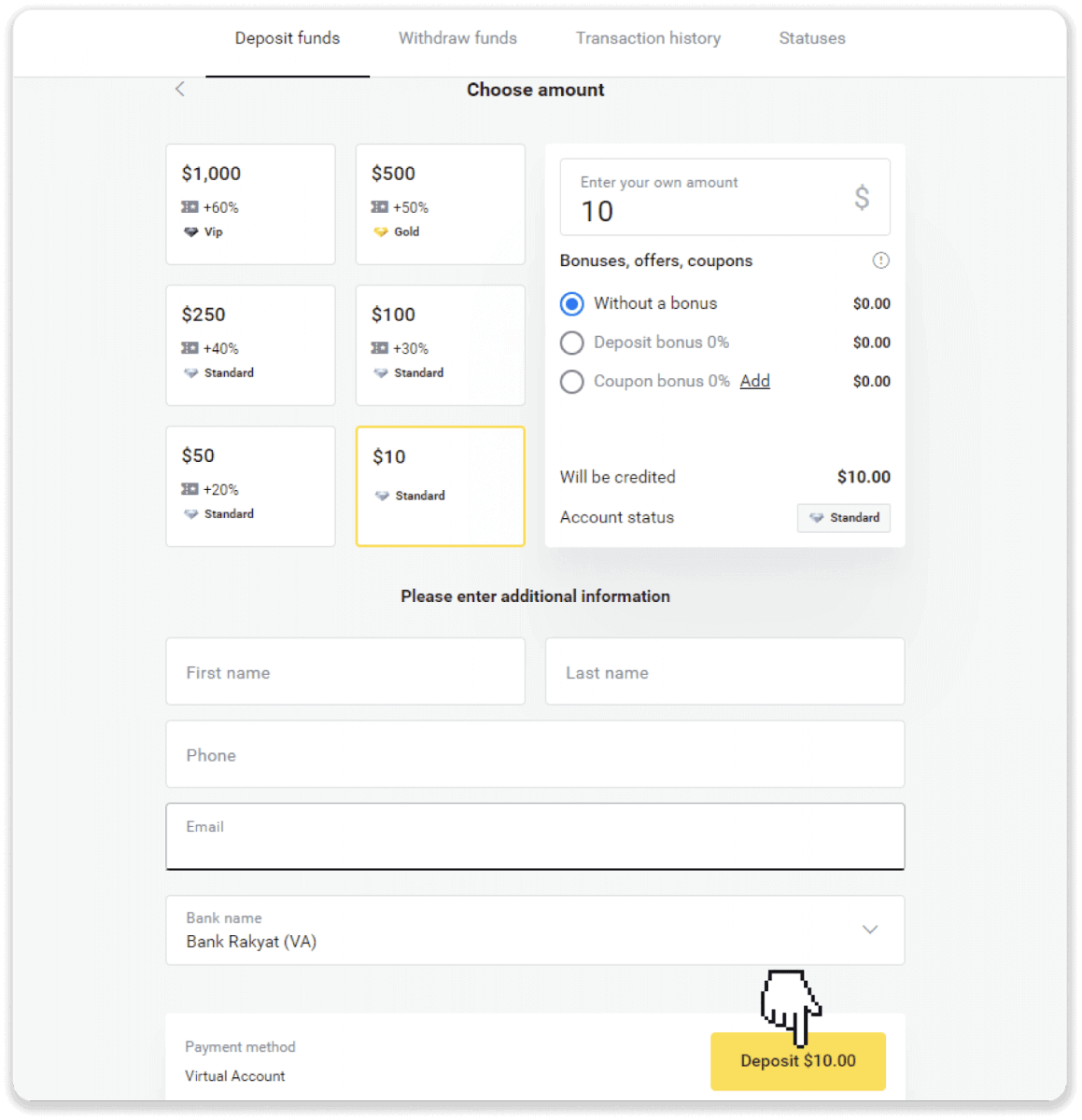
Task: Focus the Email input field
Action: point(535,837)
